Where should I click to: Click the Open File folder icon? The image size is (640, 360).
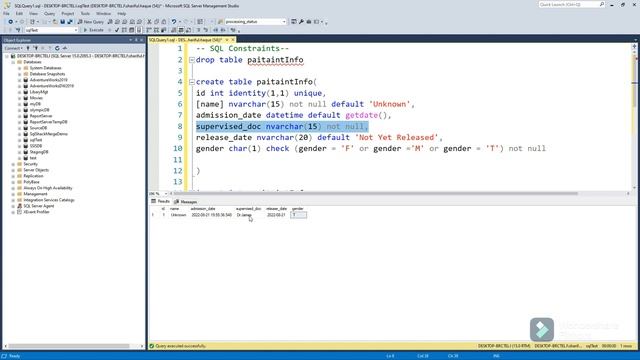[x=55, y=22]
